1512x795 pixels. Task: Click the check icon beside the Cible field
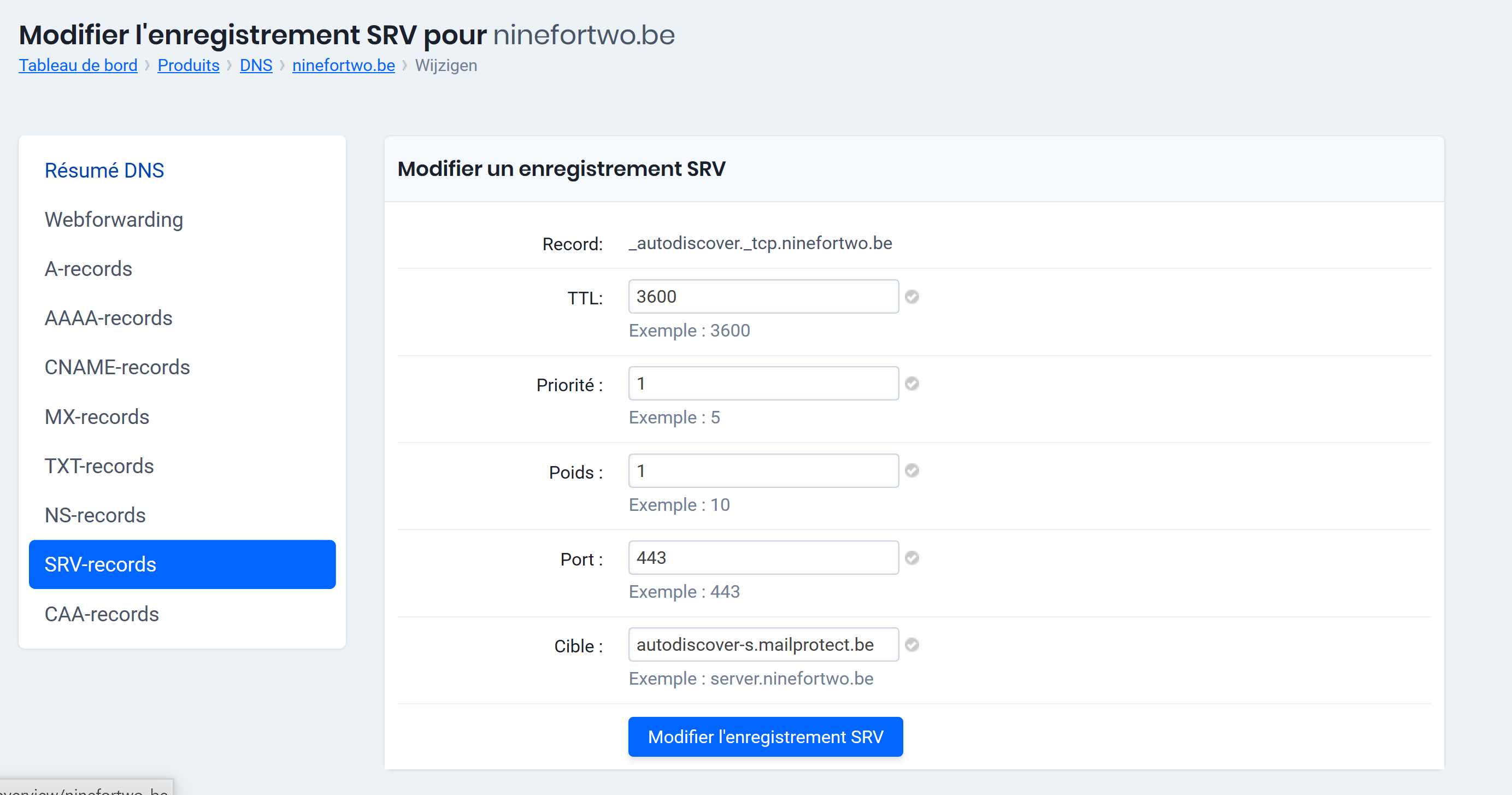911,645
